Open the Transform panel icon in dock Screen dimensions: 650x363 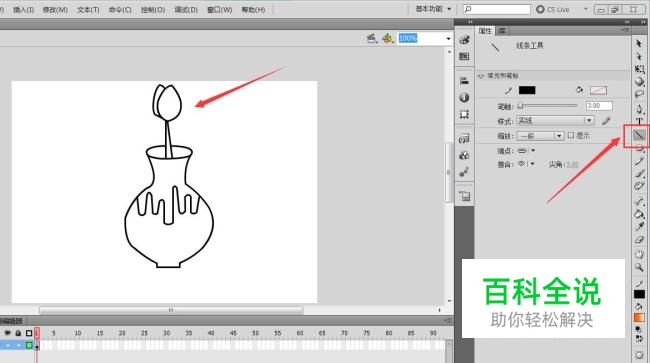click(464, 114)
